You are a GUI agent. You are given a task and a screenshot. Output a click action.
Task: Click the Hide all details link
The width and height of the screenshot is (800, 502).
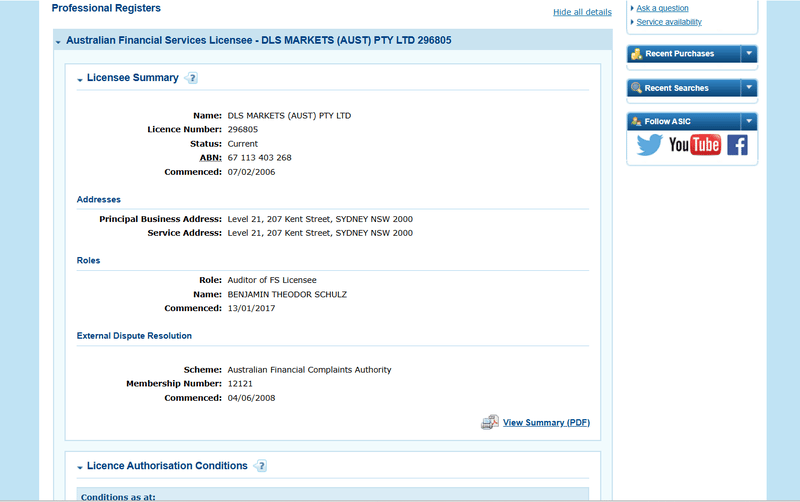582,12
